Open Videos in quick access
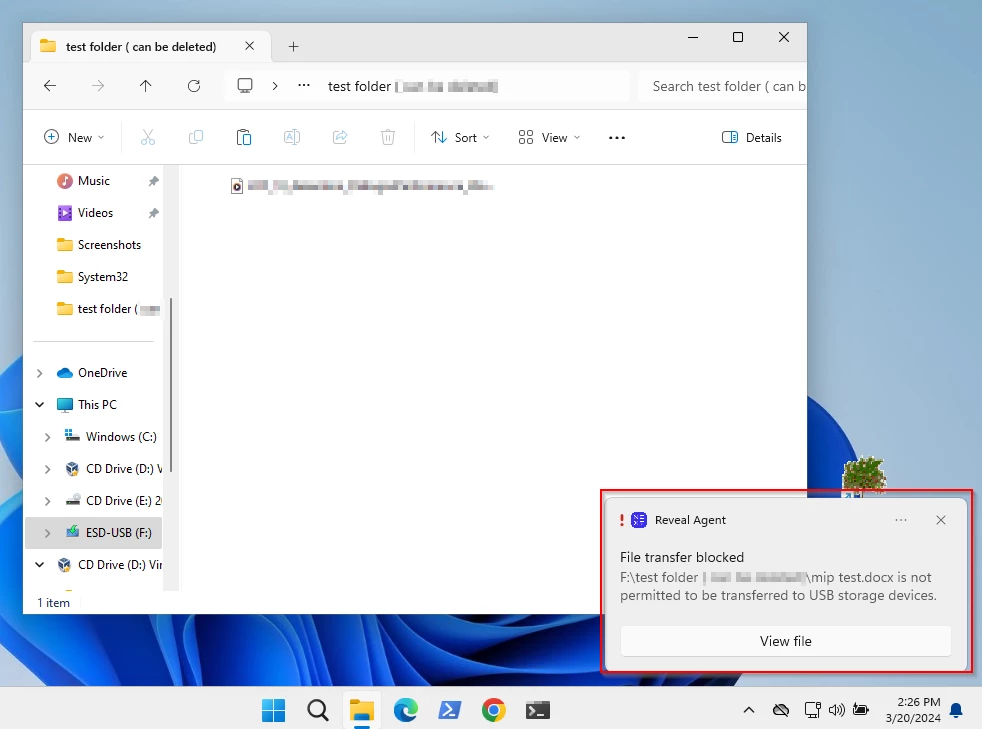This screenshot has height=729, width=982. tap(95, 213)
